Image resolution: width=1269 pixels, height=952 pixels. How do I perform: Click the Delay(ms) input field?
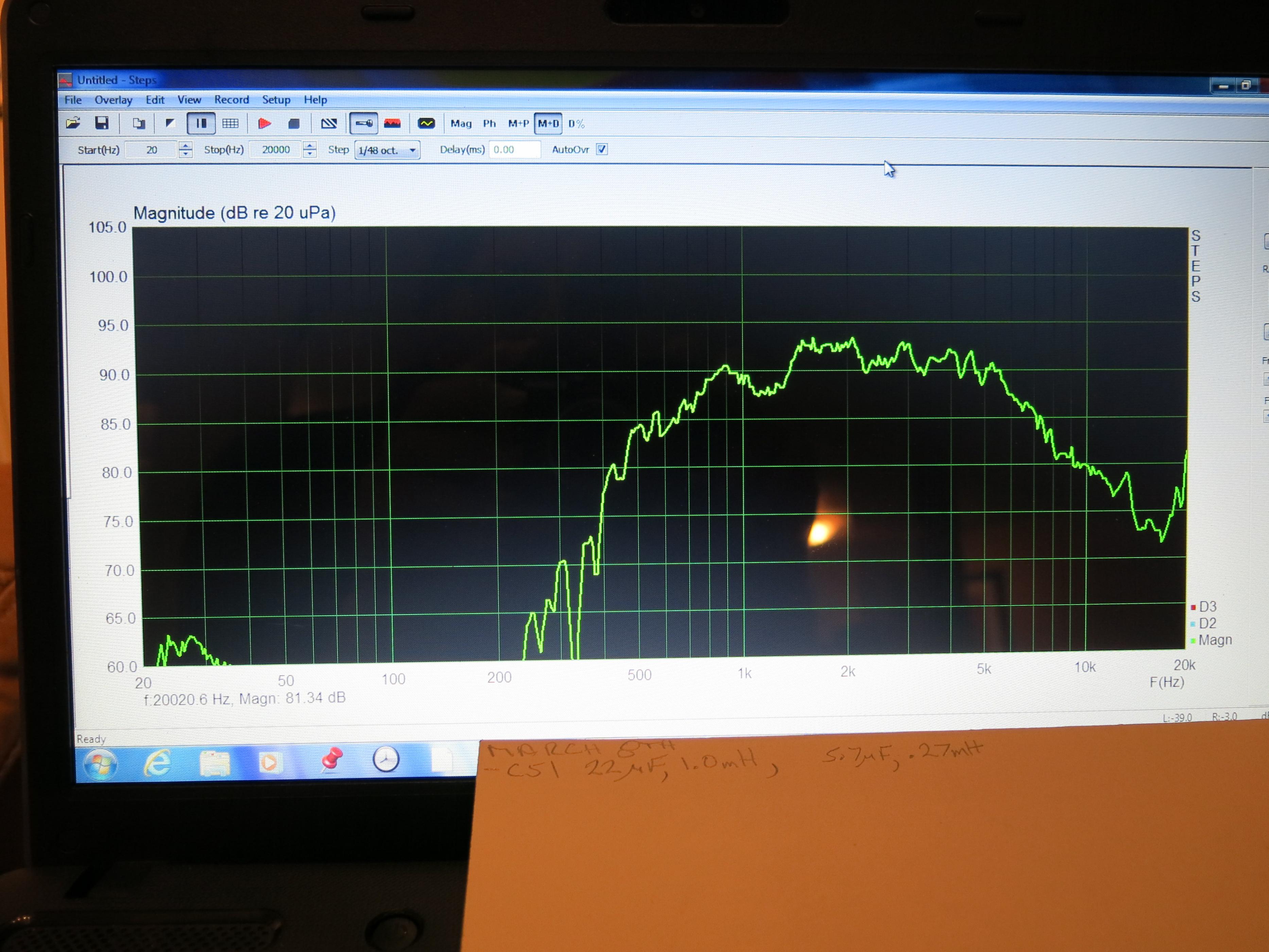tap(515, 150)
